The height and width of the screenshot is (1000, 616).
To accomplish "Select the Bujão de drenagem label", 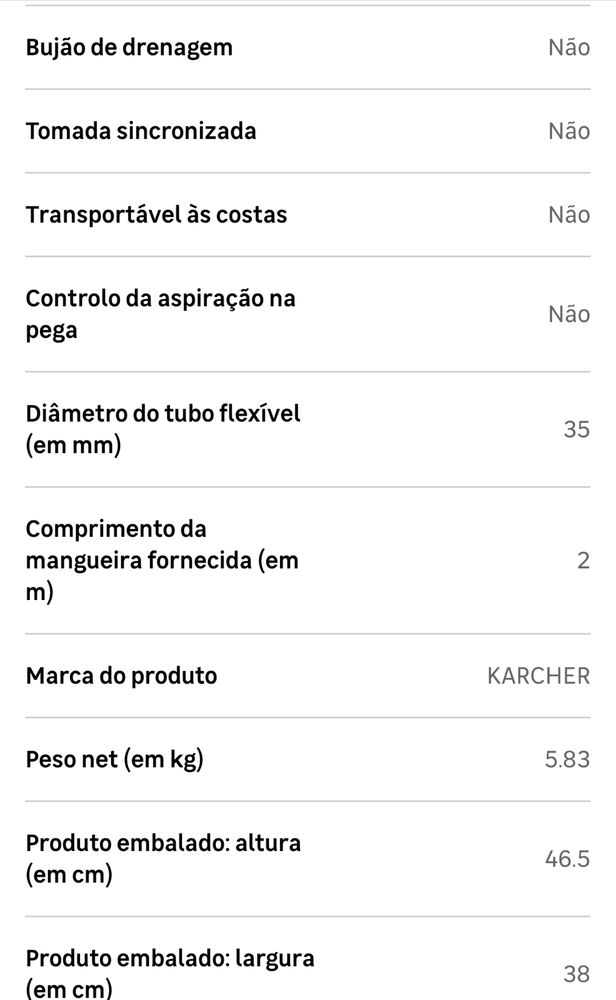I will tap(129, 48).
